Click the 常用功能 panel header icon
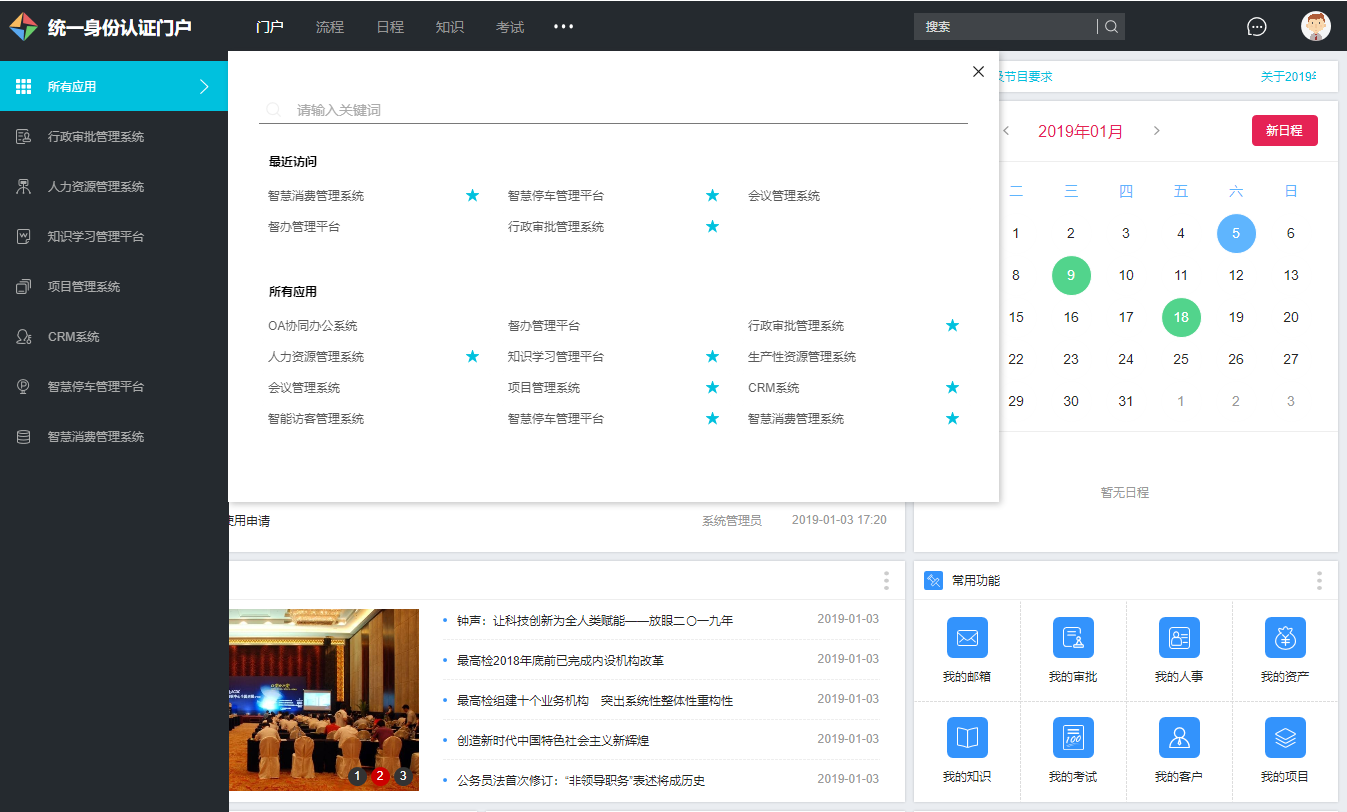1347x812 pixels. [934, 580]
